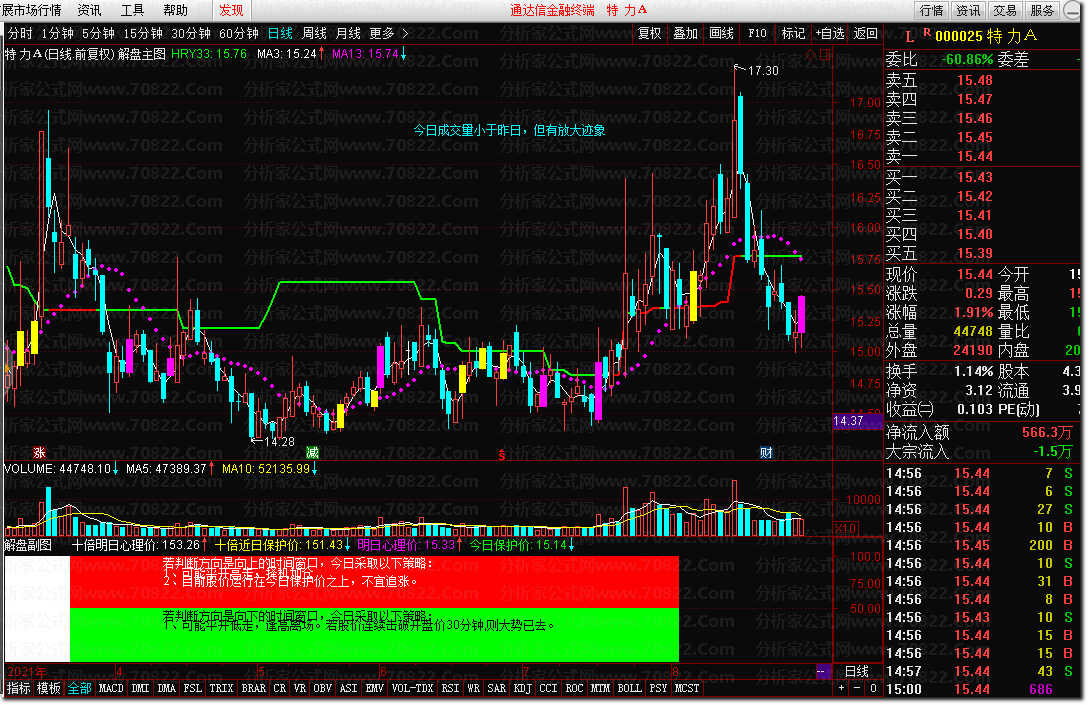1089x705 pixels.
Task: Switch to 1分钟 period
Action: tap(58, 33)
